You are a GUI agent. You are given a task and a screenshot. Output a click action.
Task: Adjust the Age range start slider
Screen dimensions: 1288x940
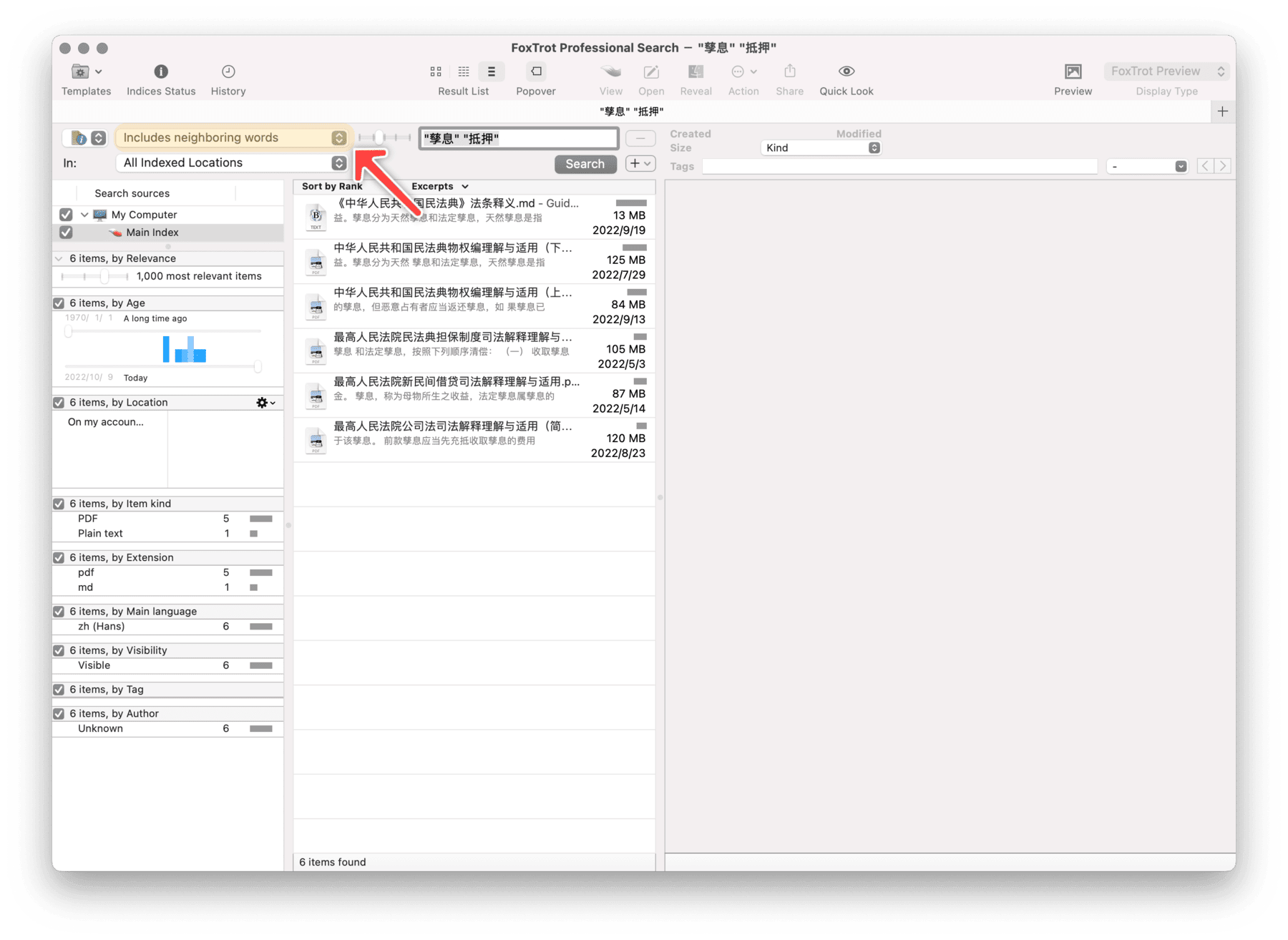click(x=69, y=331)
